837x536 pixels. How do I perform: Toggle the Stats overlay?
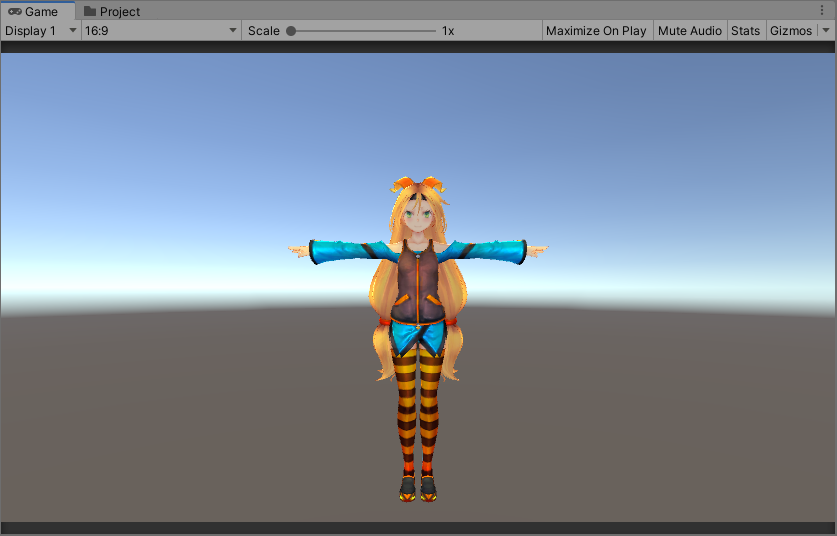(x=745, y=31)
